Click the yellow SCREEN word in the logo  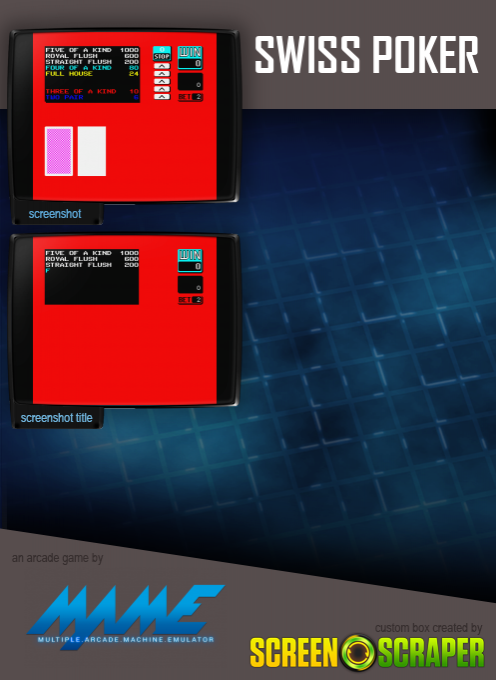(294, 653)
